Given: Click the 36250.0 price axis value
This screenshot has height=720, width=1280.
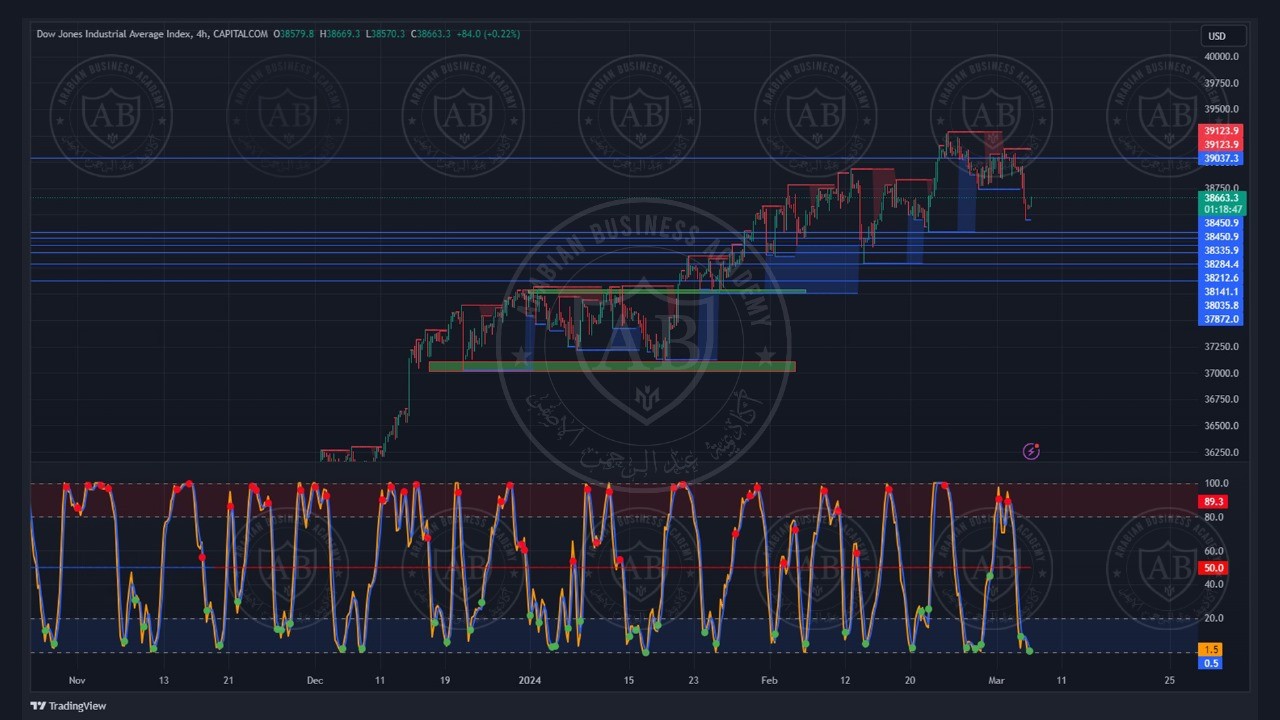Looking at the screenshot, I should [x=1221, y=453].
